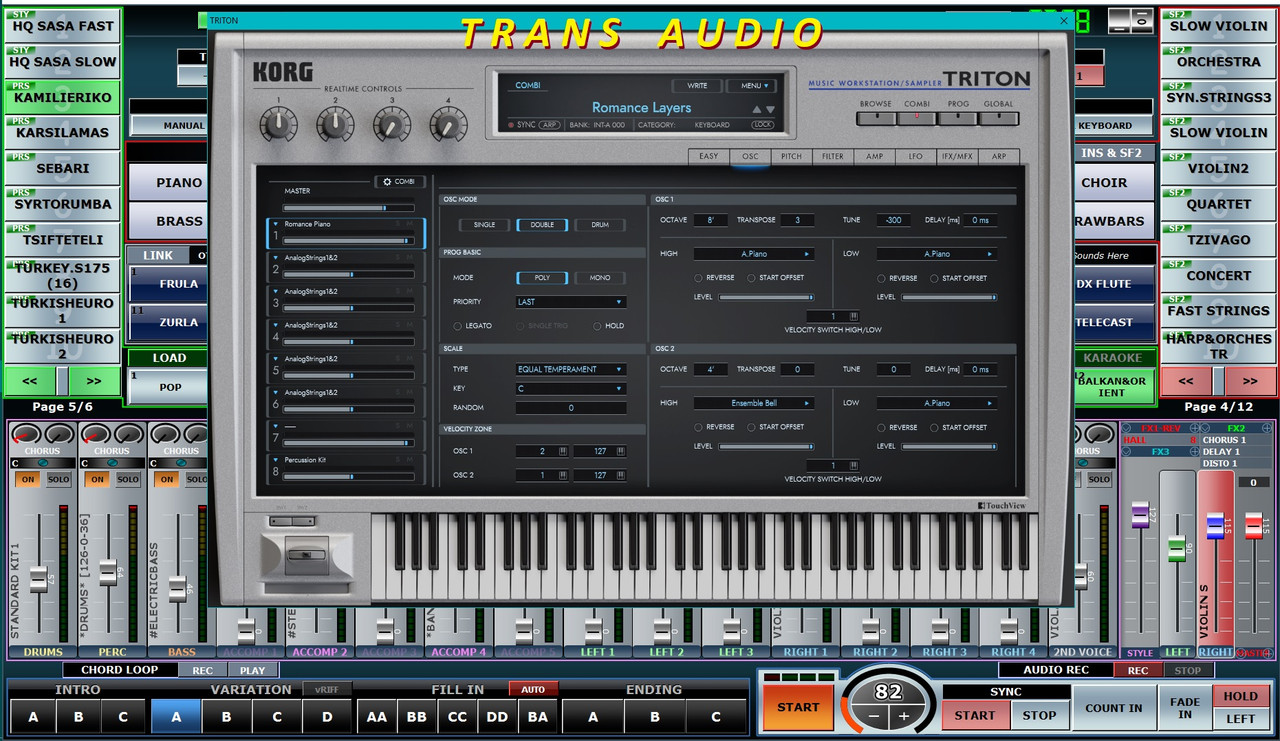Click the orange START button
Viewport: 1280px width, 741px height.
798,707
